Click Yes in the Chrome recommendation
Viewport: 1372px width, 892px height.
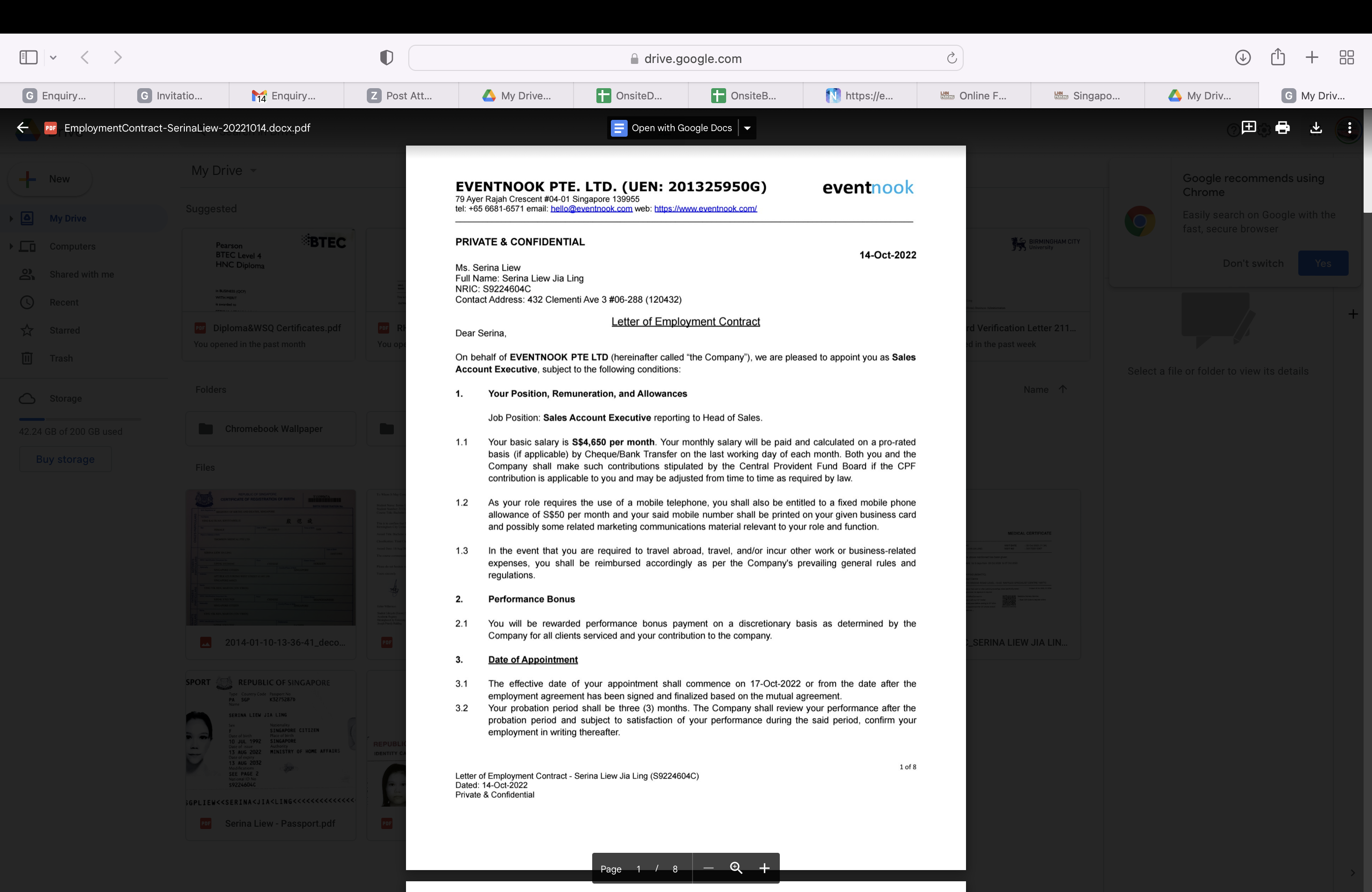(1323, 263)
